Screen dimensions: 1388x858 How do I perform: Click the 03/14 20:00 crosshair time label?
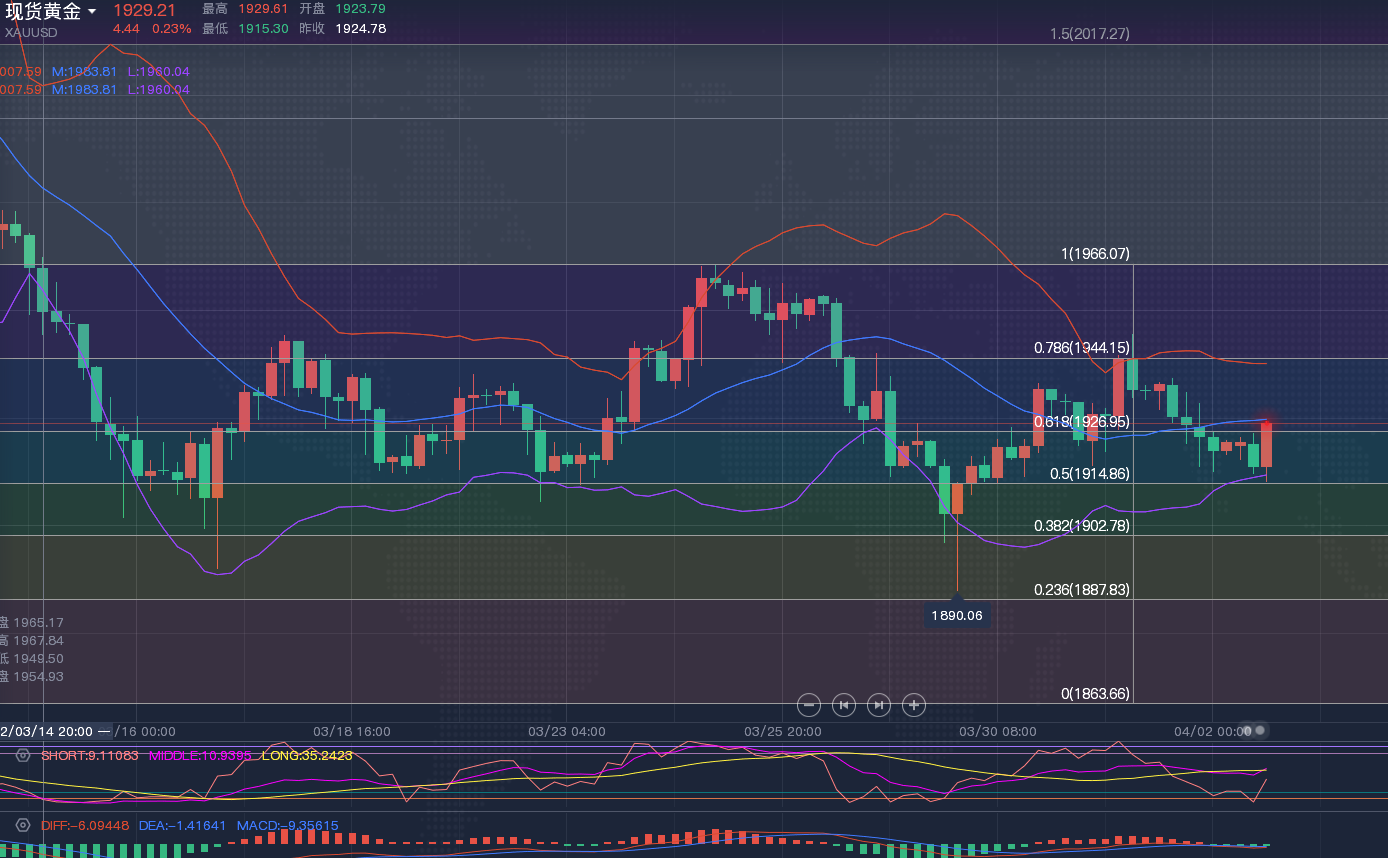pyautogui.click(x=48, y=731)
